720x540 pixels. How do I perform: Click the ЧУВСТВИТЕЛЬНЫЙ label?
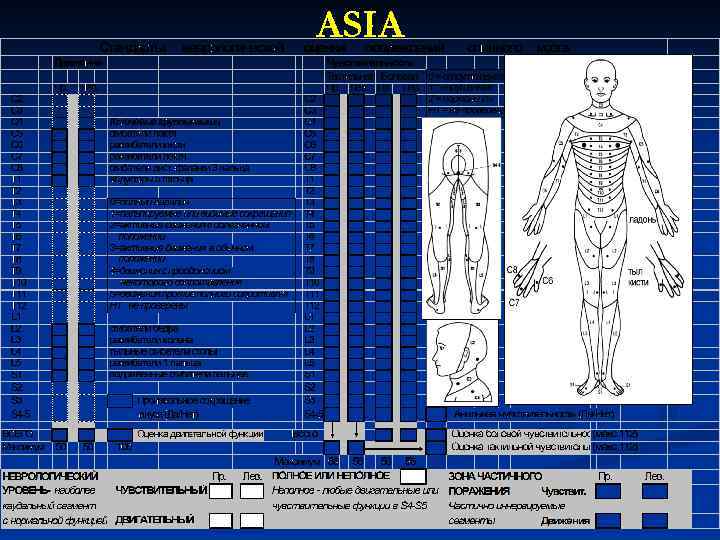[161, 490]
